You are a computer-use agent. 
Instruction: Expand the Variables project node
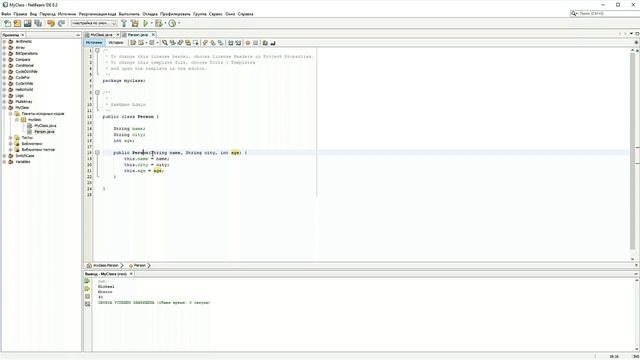pos(4,162)
